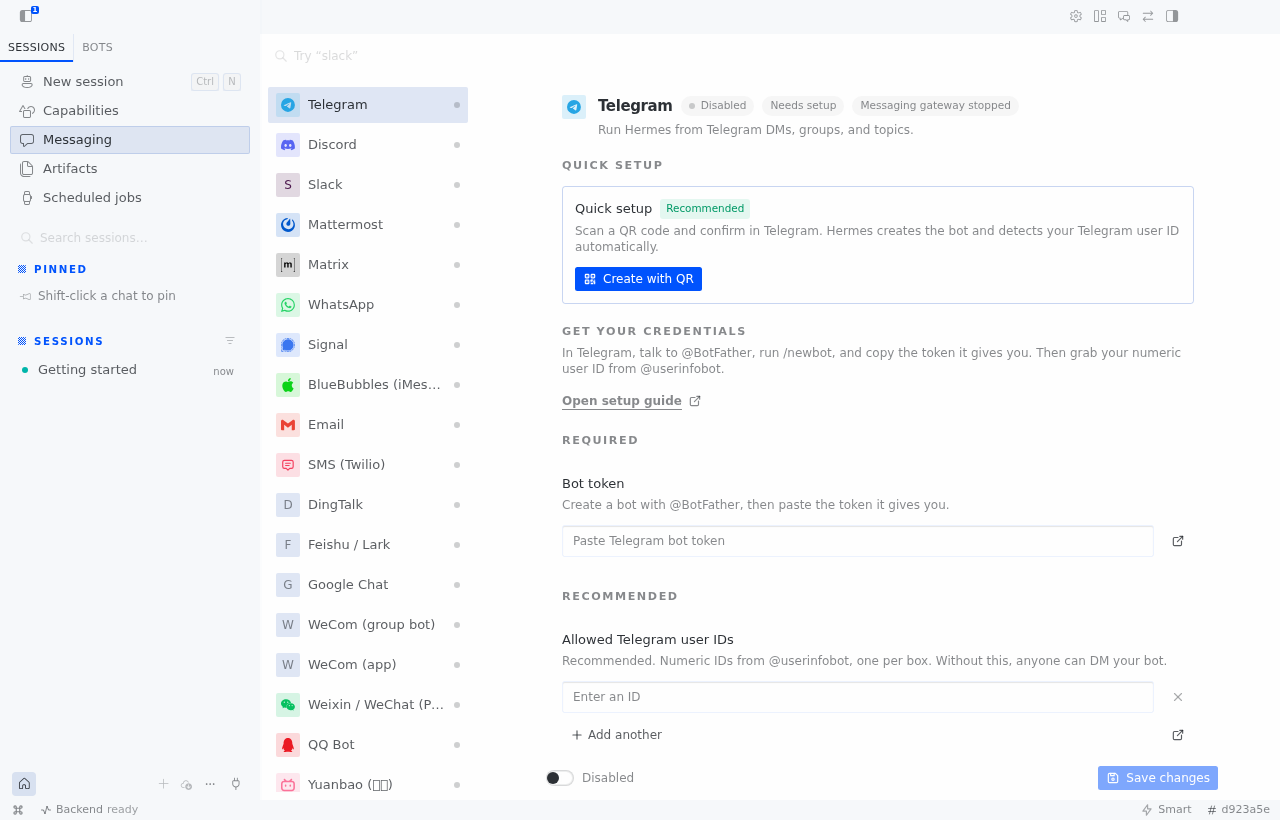Start a New session
This screenshot has width=1280, height=820.
pos(130,82)
